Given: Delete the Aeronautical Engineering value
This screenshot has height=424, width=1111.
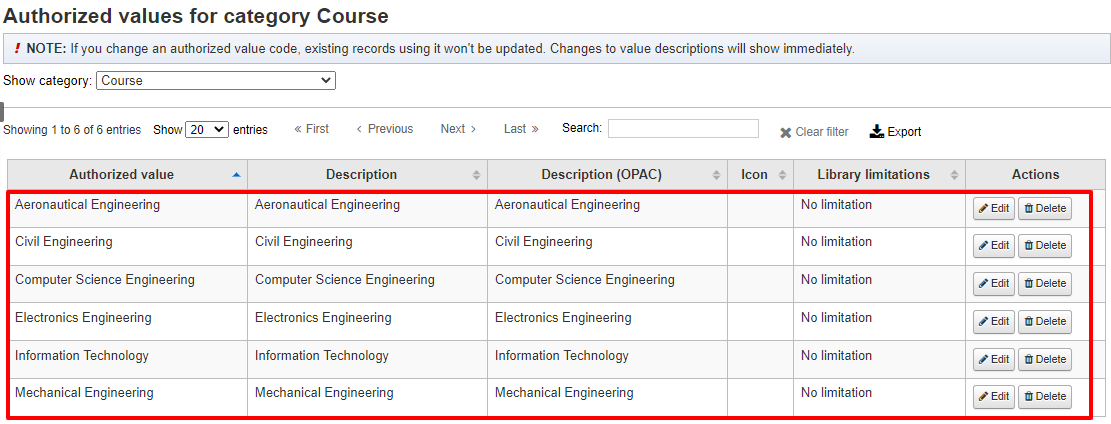Looking at the screenshot, I should [x=1044, y=208].
